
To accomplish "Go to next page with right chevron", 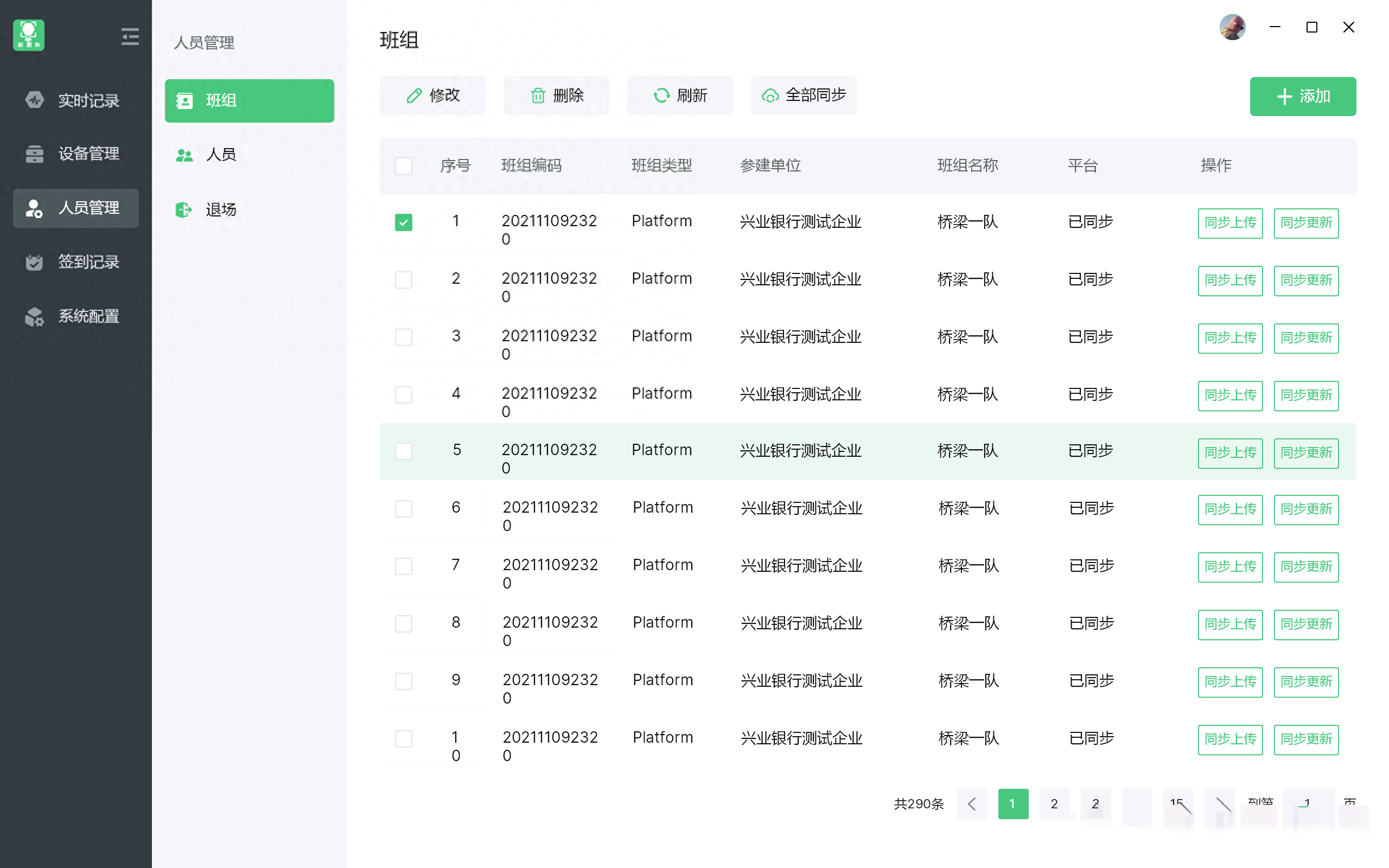I will tap(1220, 803).
